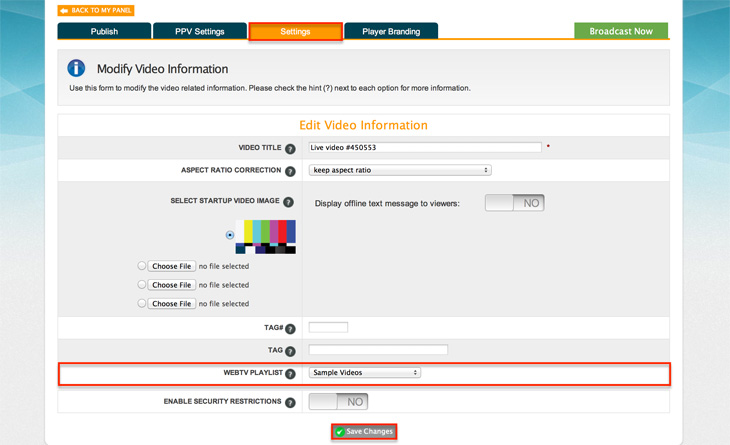Click the TAG# help question mark
730x445 pixels.
290,329
